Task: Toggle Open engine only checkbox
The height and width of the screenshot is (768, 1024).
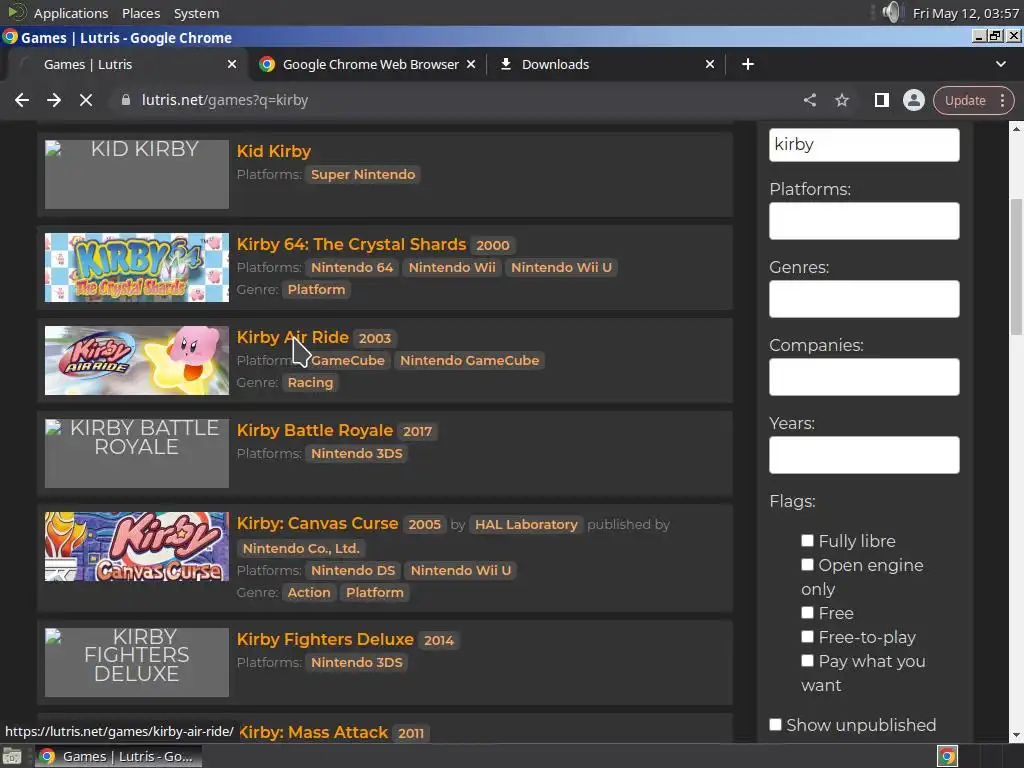Action: tap(807, 564)
